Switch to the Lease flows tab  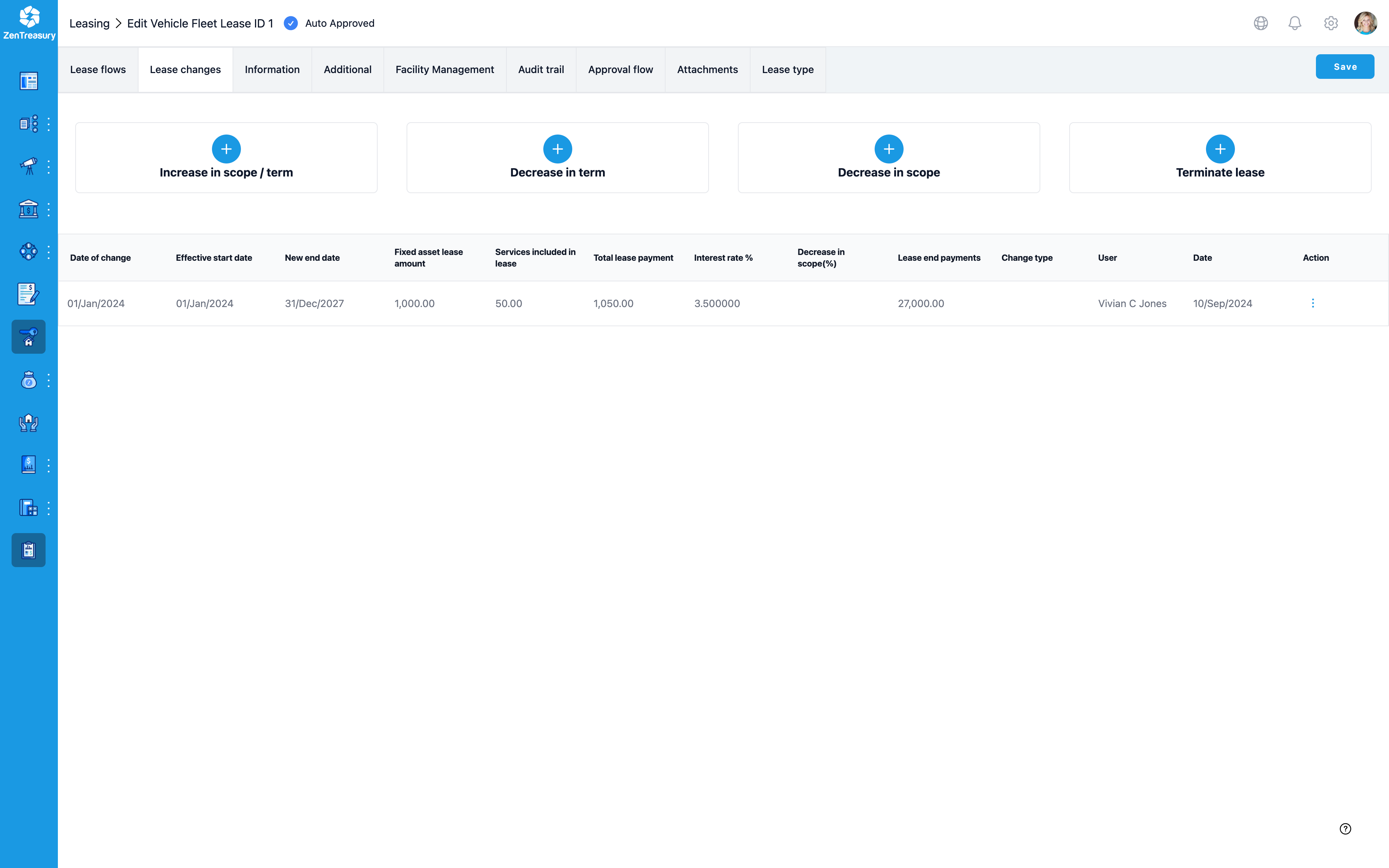(x=98, y=69)
